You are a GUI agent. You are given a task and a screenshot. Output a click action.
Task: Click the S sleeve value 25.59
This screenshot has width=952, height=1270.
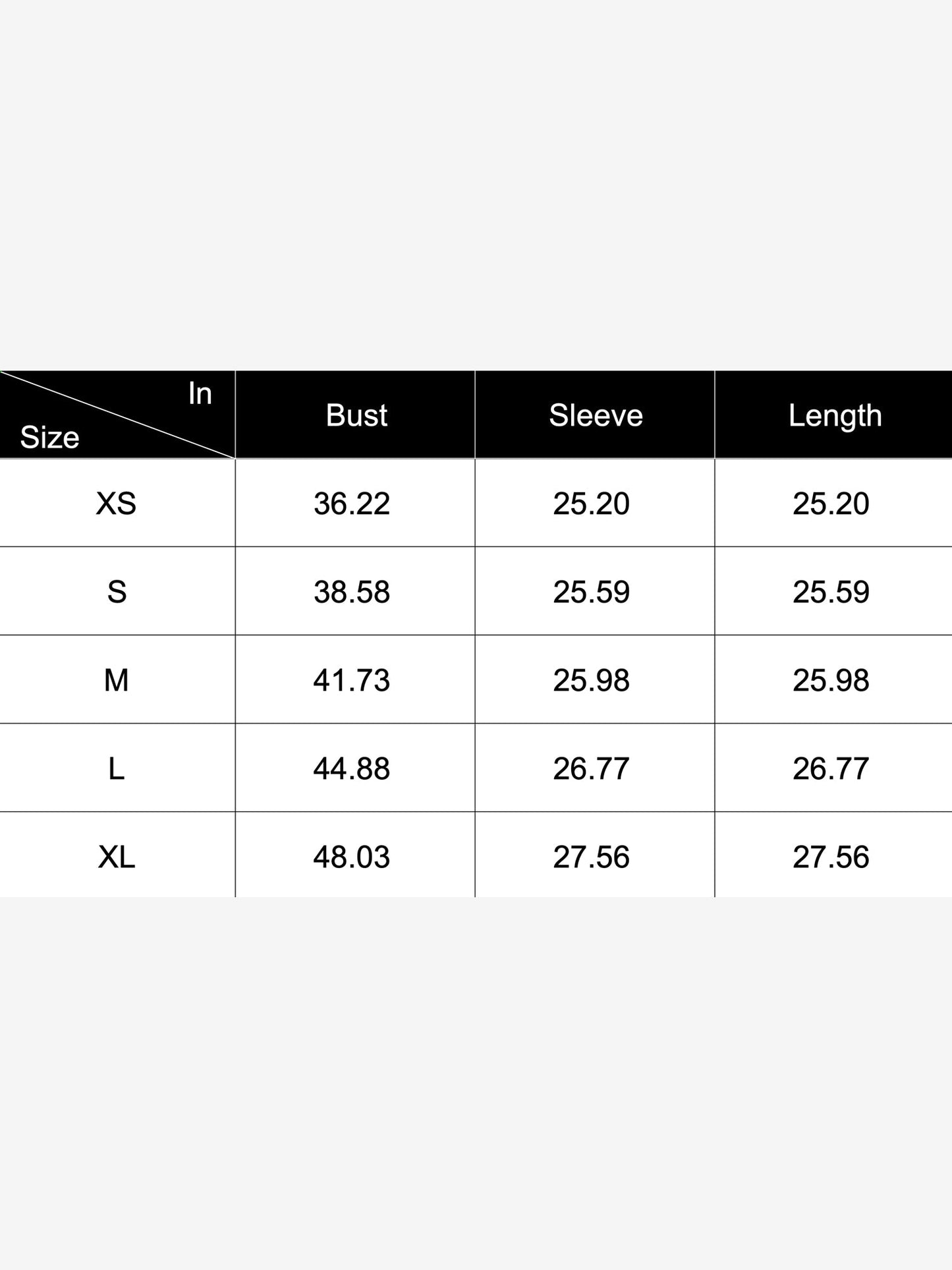[x=591, y=592]
